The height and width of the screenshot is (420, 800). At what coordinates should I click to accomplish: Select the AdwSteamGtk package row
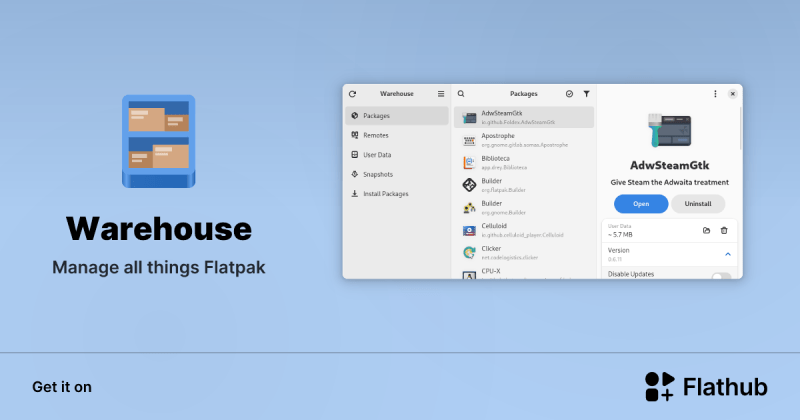524,117
